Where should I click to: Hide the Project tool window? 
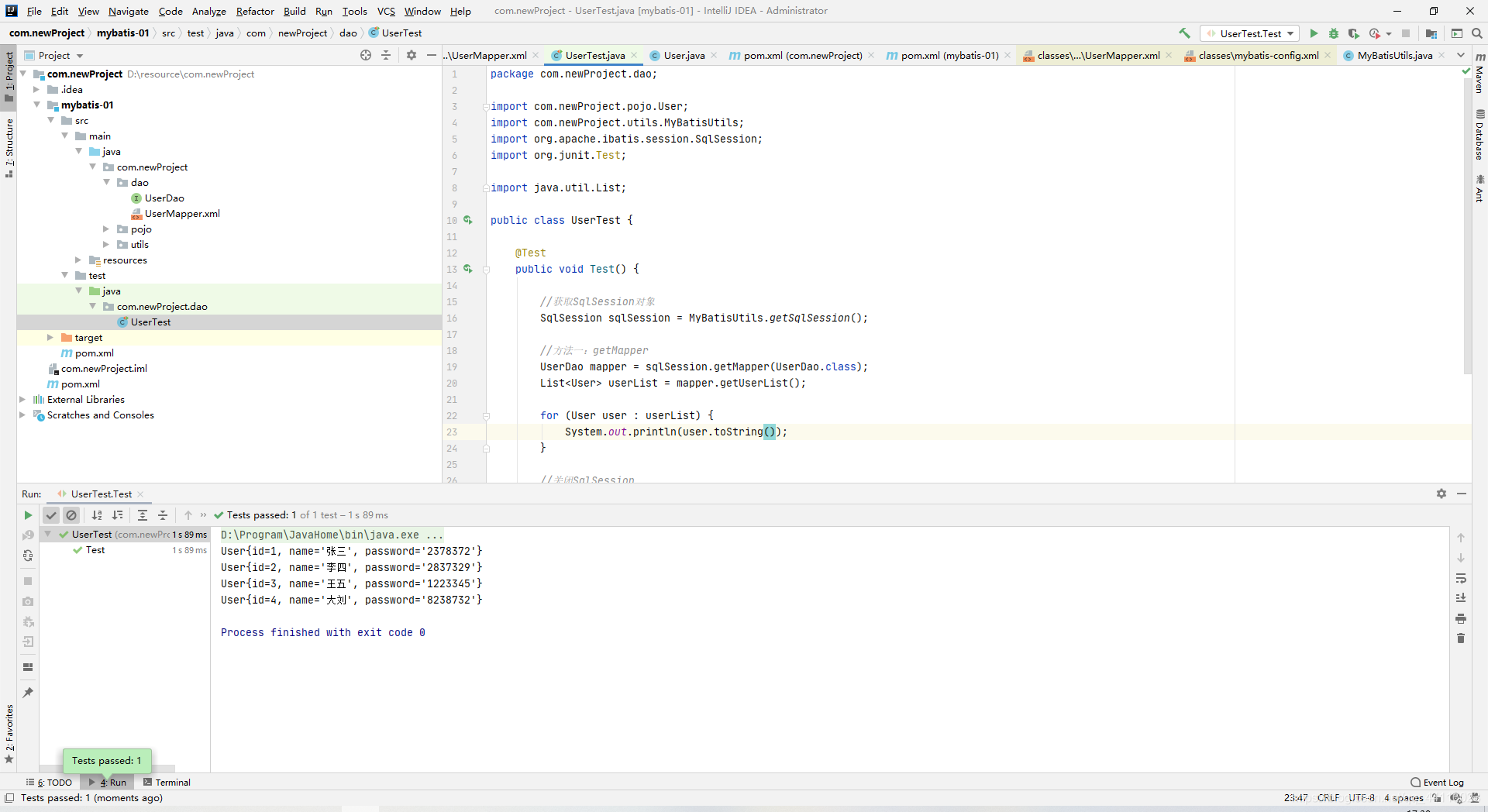click(x=432, y=55)
